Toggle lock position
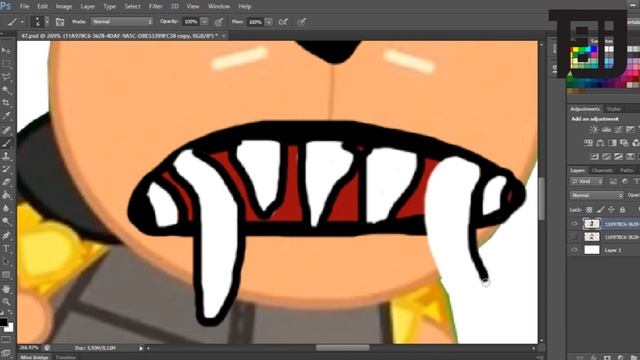Viewport: 640px width, 360px height. (x=611, y=210)
